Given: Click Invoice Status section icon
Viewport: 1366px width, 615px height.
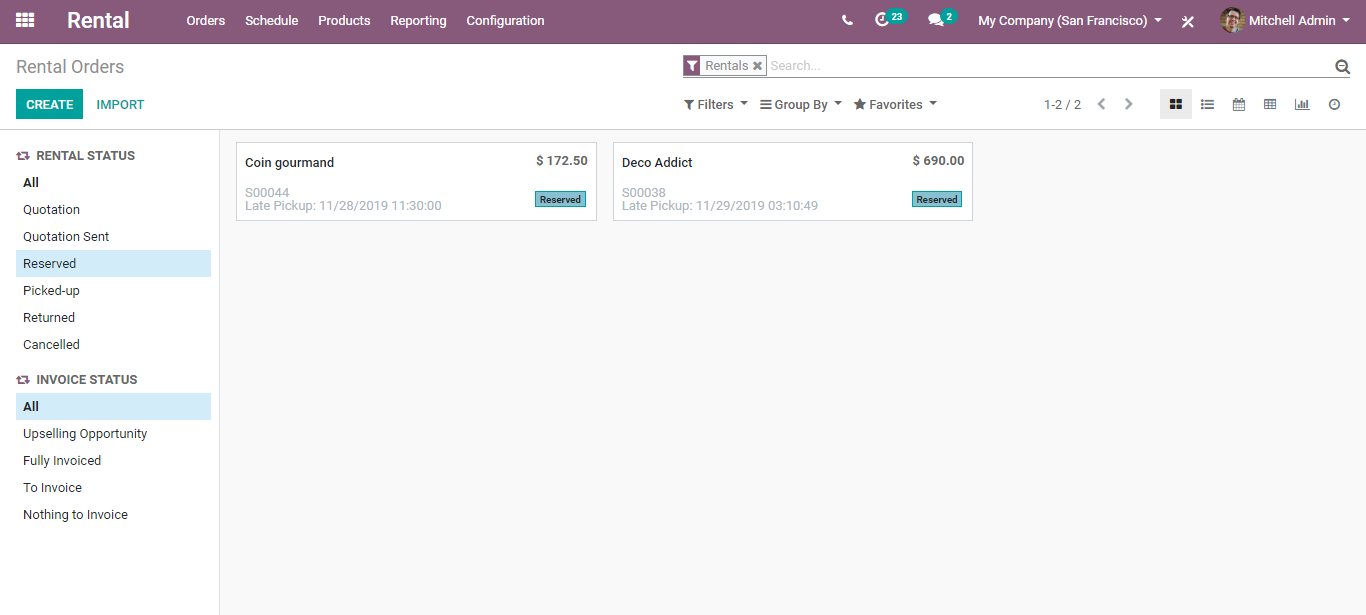Looking at the screenshot, I should (x=23, y=380).
